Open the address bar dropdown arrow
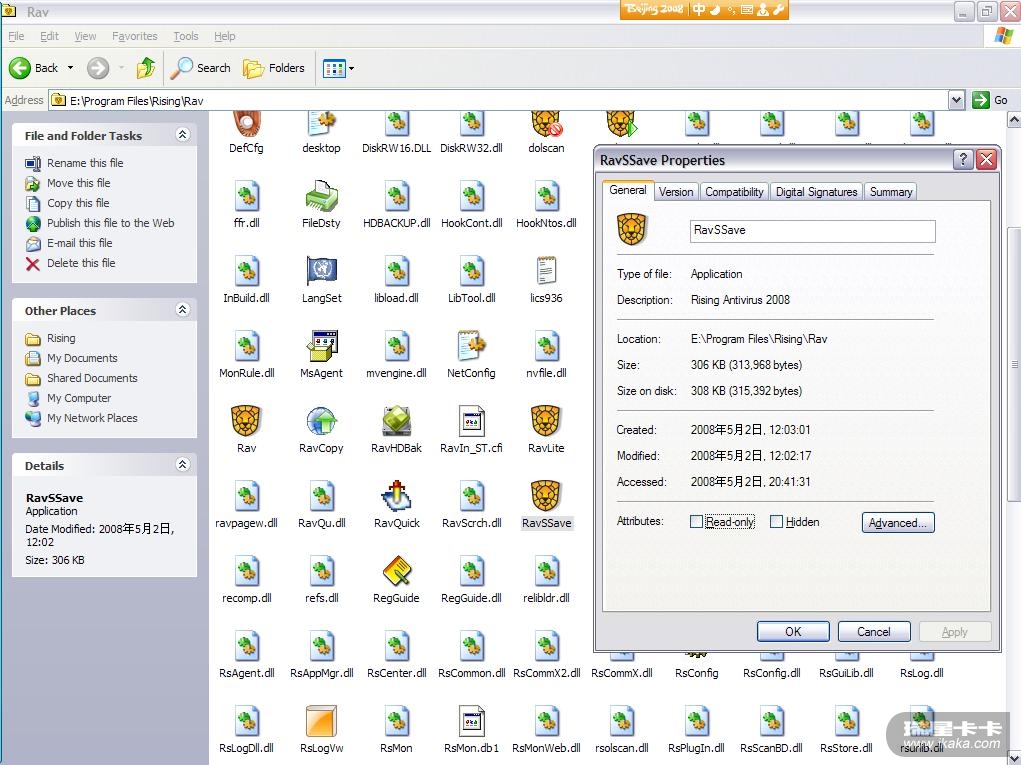 tap(955, 100)
